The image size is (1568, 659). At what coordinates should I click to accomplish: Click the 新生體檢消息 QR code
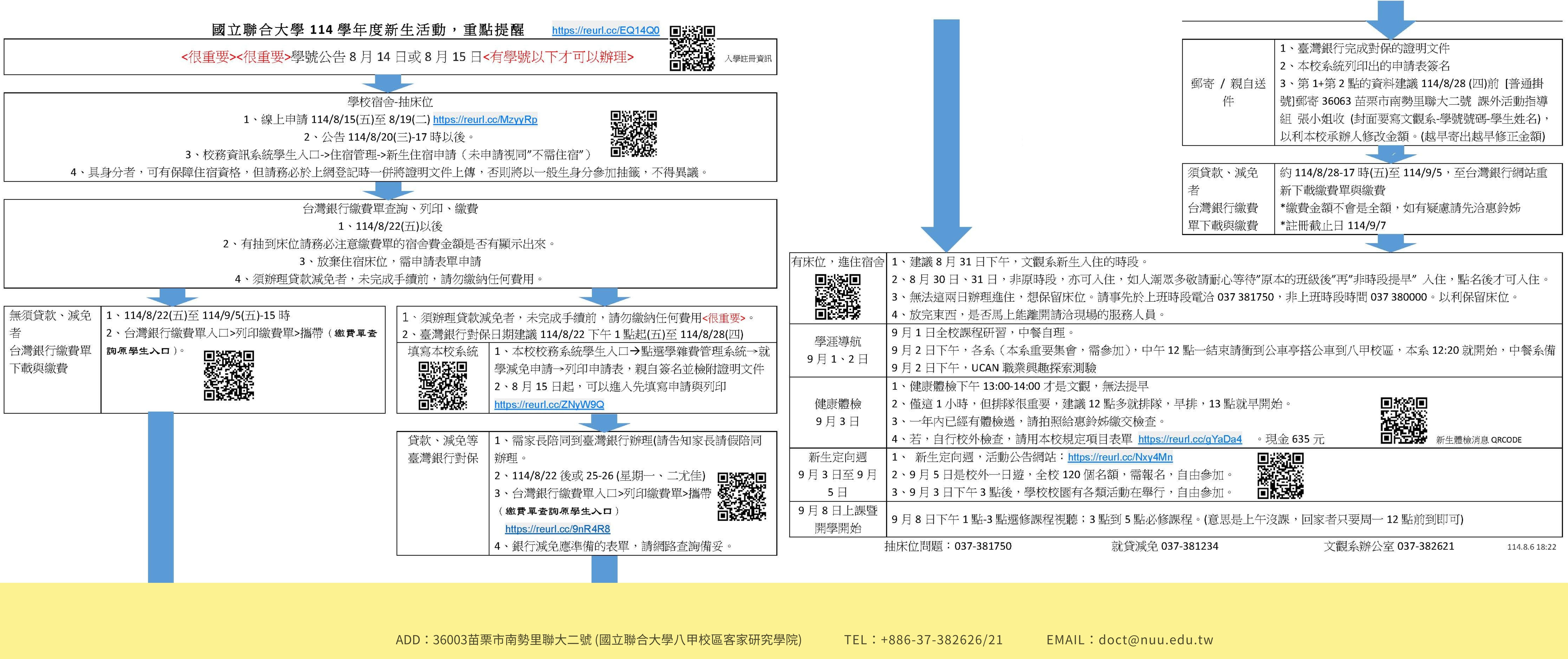point(1404,420)
